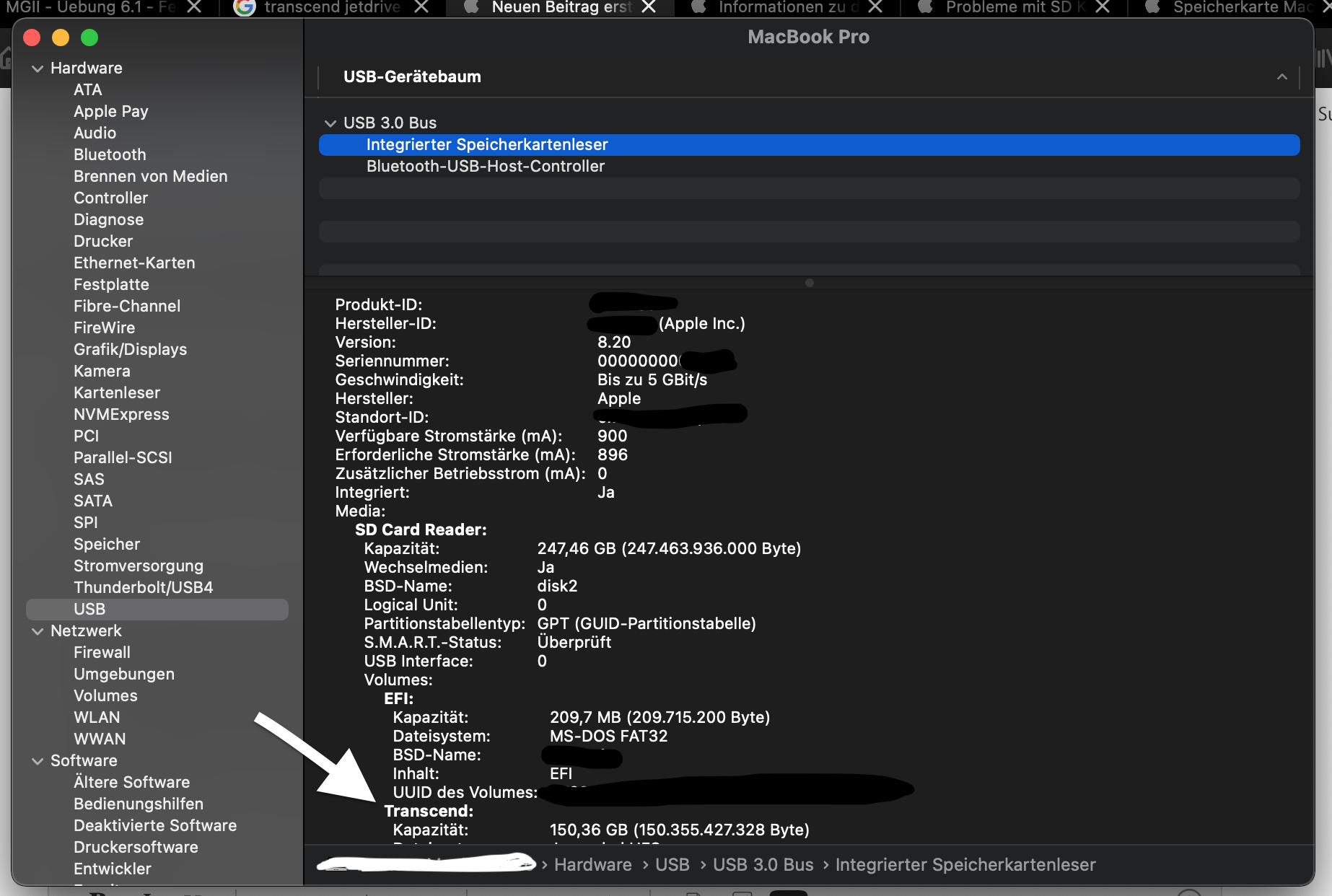Close the transcend jetdrive tab
This screenshot has width=1332, height=896.
tap(421, 7)
